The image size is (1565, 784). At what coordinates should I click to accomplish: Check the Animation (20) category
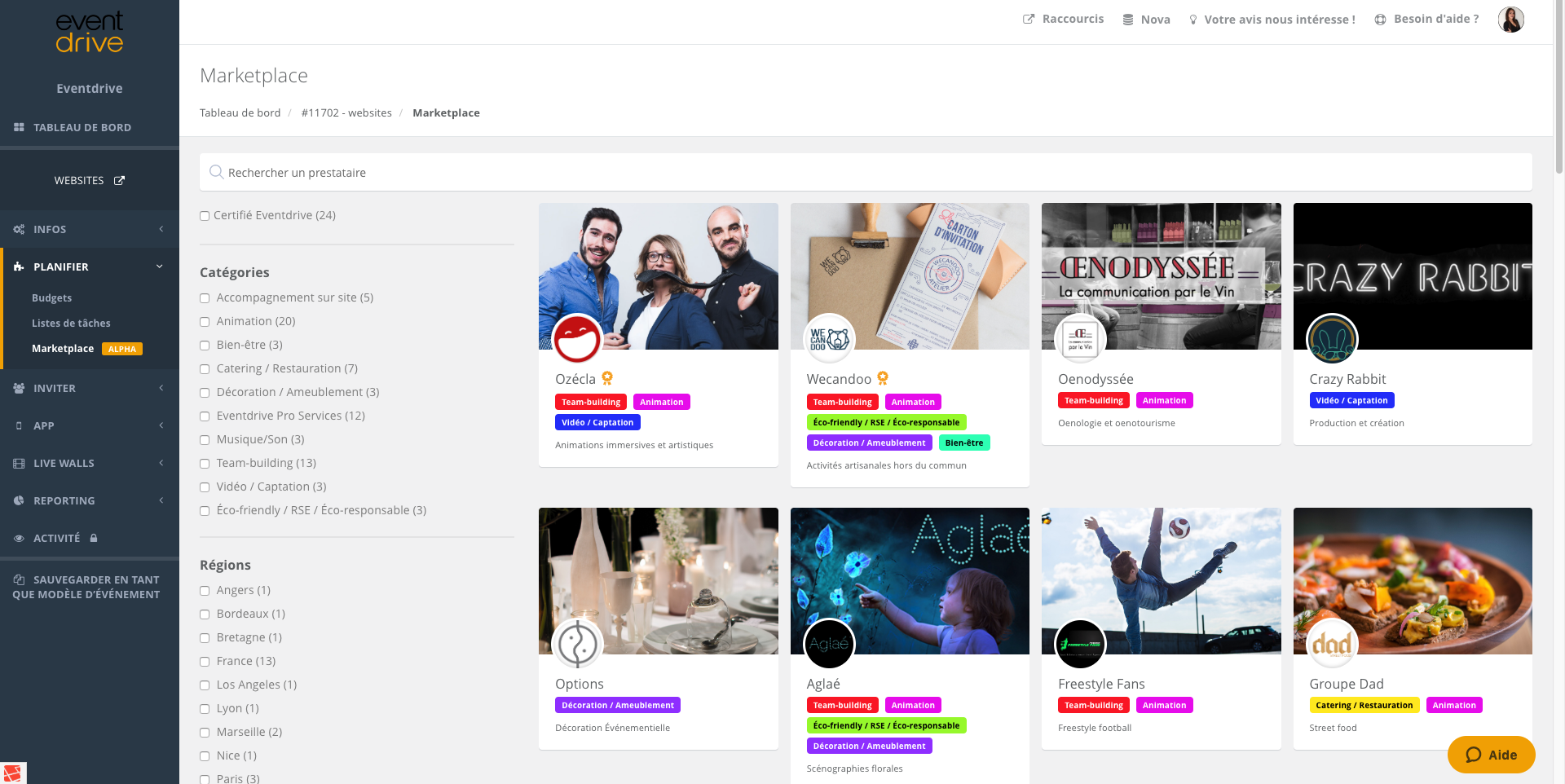point(205,322)
